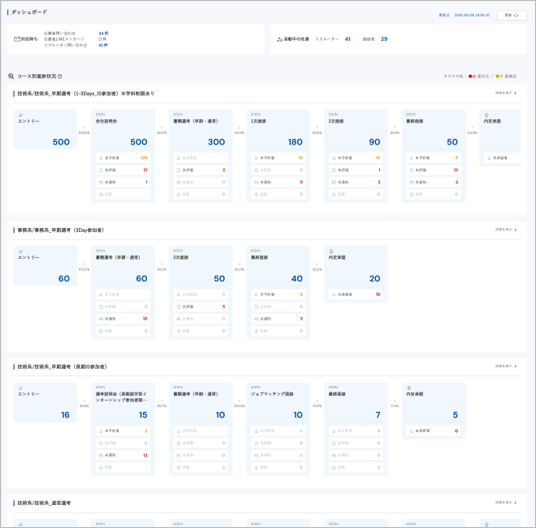Expand details for 事務系_早期選考 (3Day参加者) course
Image resolution: width=536 pixels, height=528 pixels.
[x=506, y=229]
